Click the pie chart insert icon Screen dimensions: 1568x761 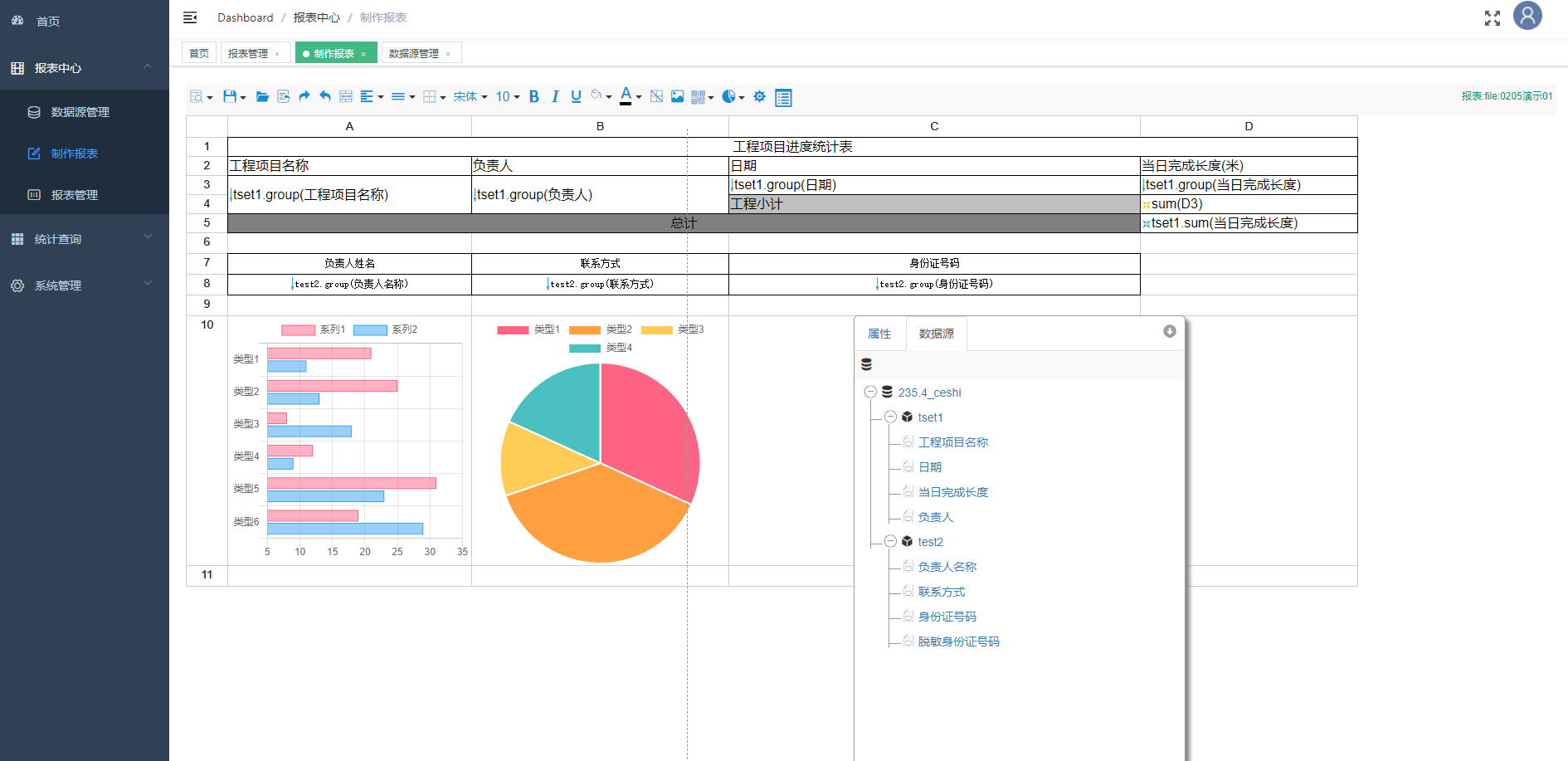729,97
